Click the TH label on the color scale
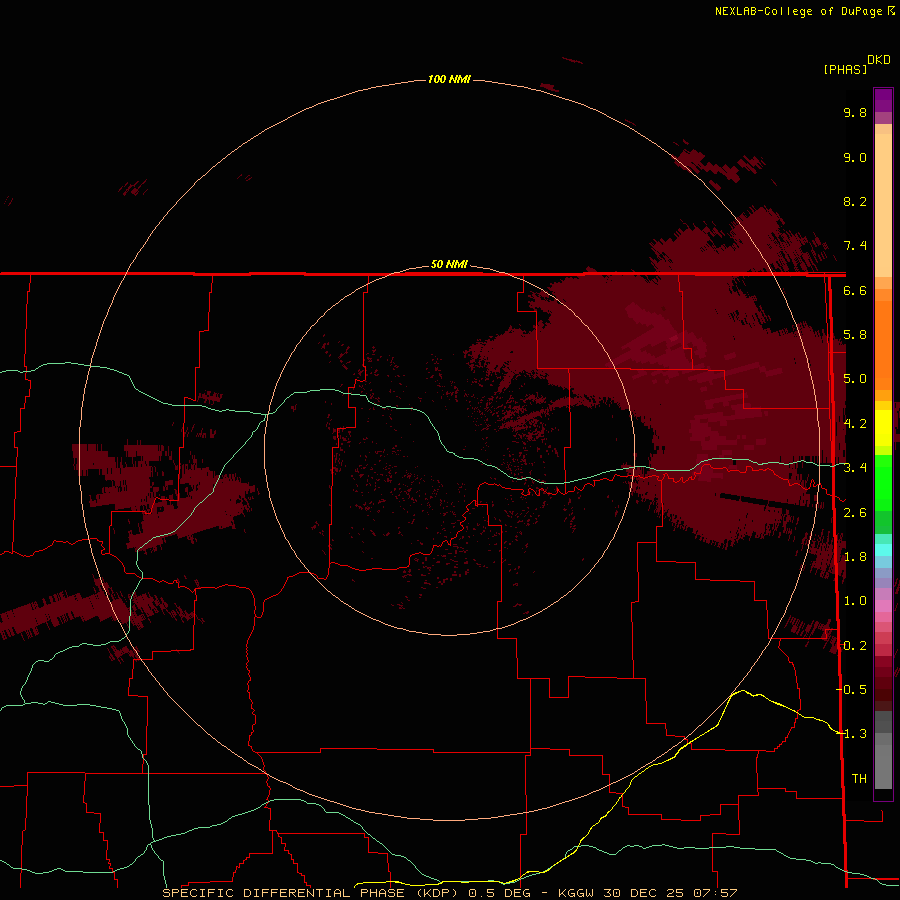This screenshot has width=900, height=900. click(x=859, y=779)
